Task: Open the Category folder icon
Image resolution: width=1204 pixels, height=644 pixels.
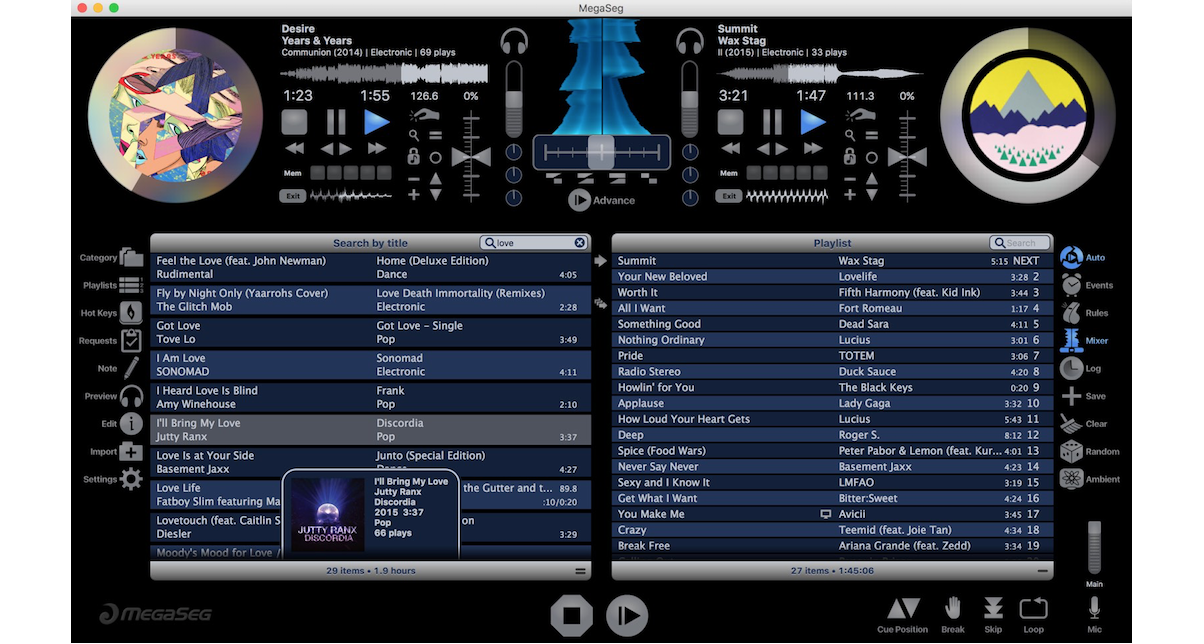Action: 131,258
